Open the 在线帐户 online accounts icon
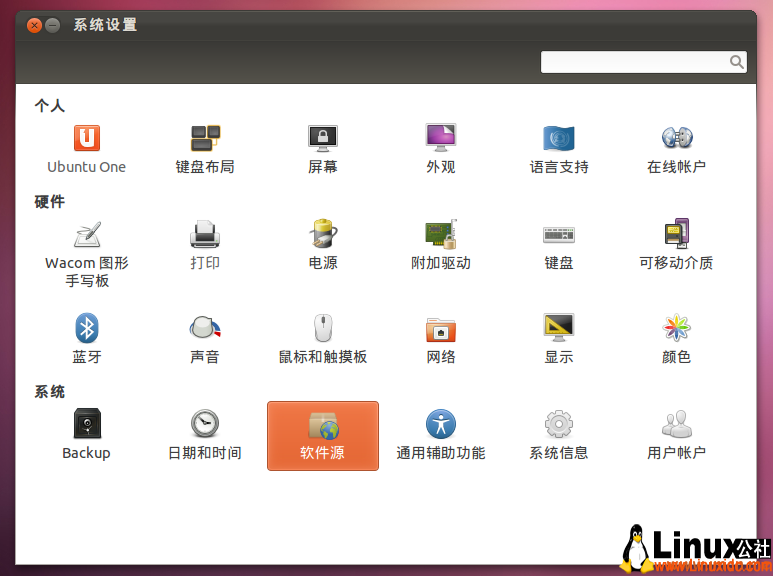This screenshot has width=773, height=576. point(677,138)
